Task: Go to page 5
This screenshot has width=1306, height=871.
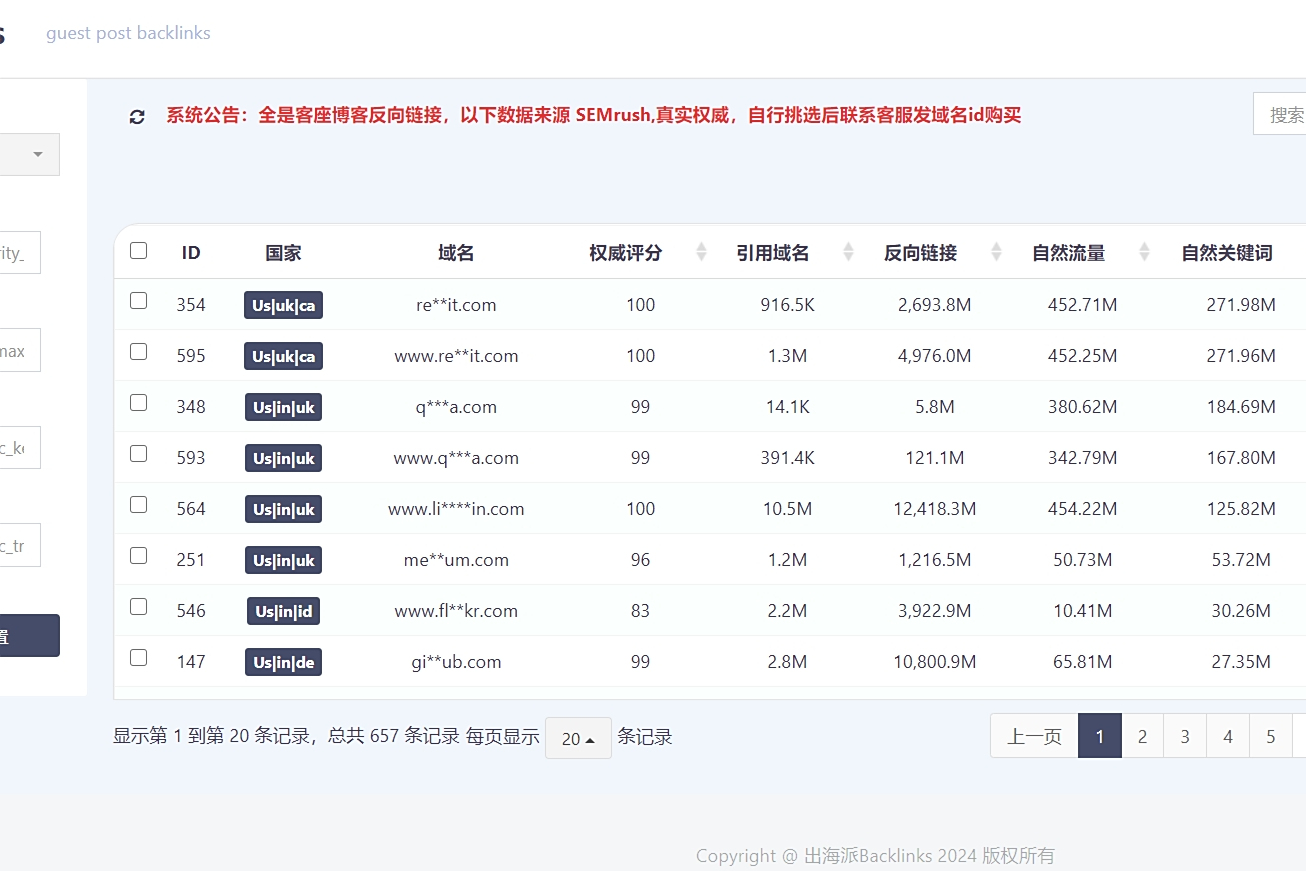Action: click(x=1271, y=736)
